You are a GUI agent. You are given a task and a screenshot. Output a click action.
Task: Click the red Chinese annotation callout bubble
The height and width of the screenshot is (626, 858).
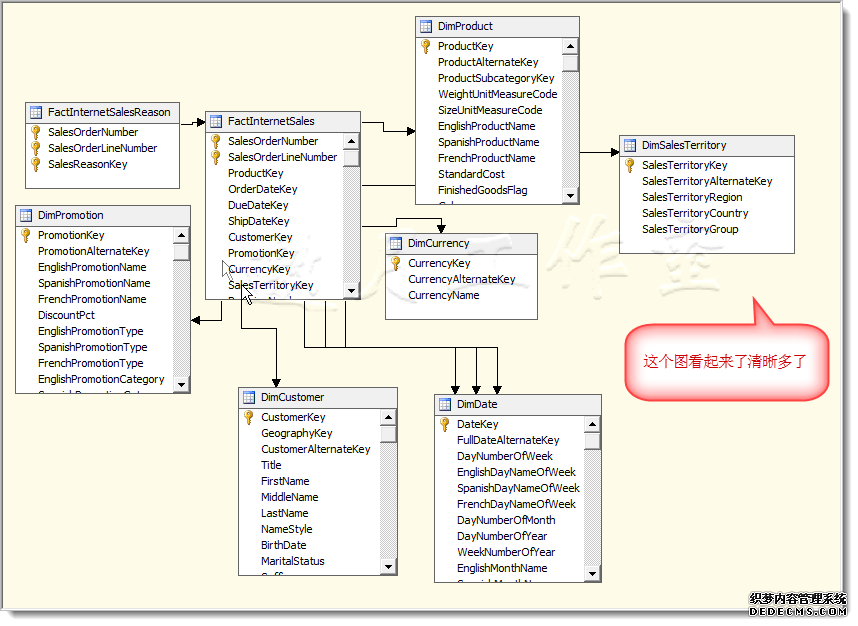[725, 361]
